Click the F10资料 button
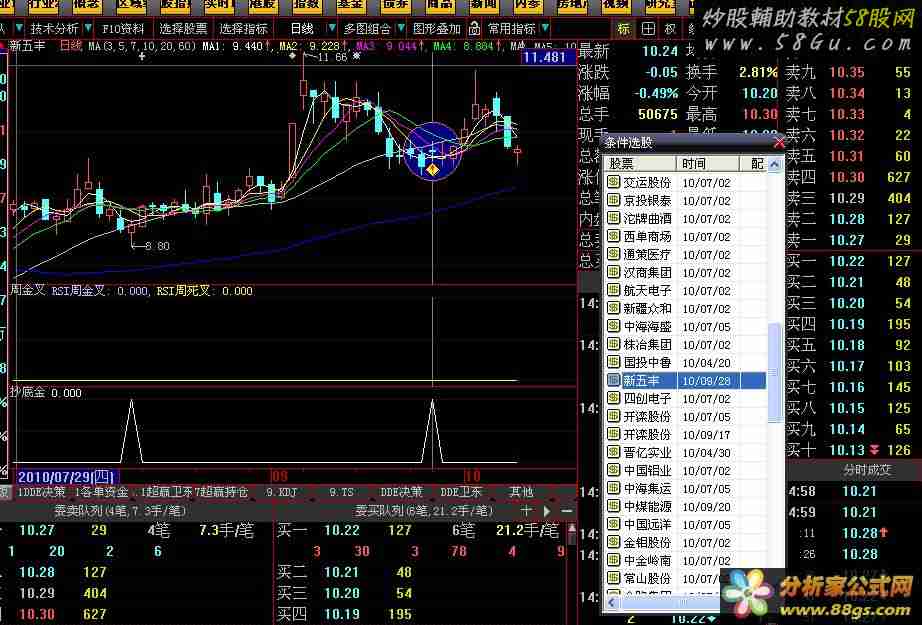This screenshot has height=625, width=922. click(x=124, y=28)
